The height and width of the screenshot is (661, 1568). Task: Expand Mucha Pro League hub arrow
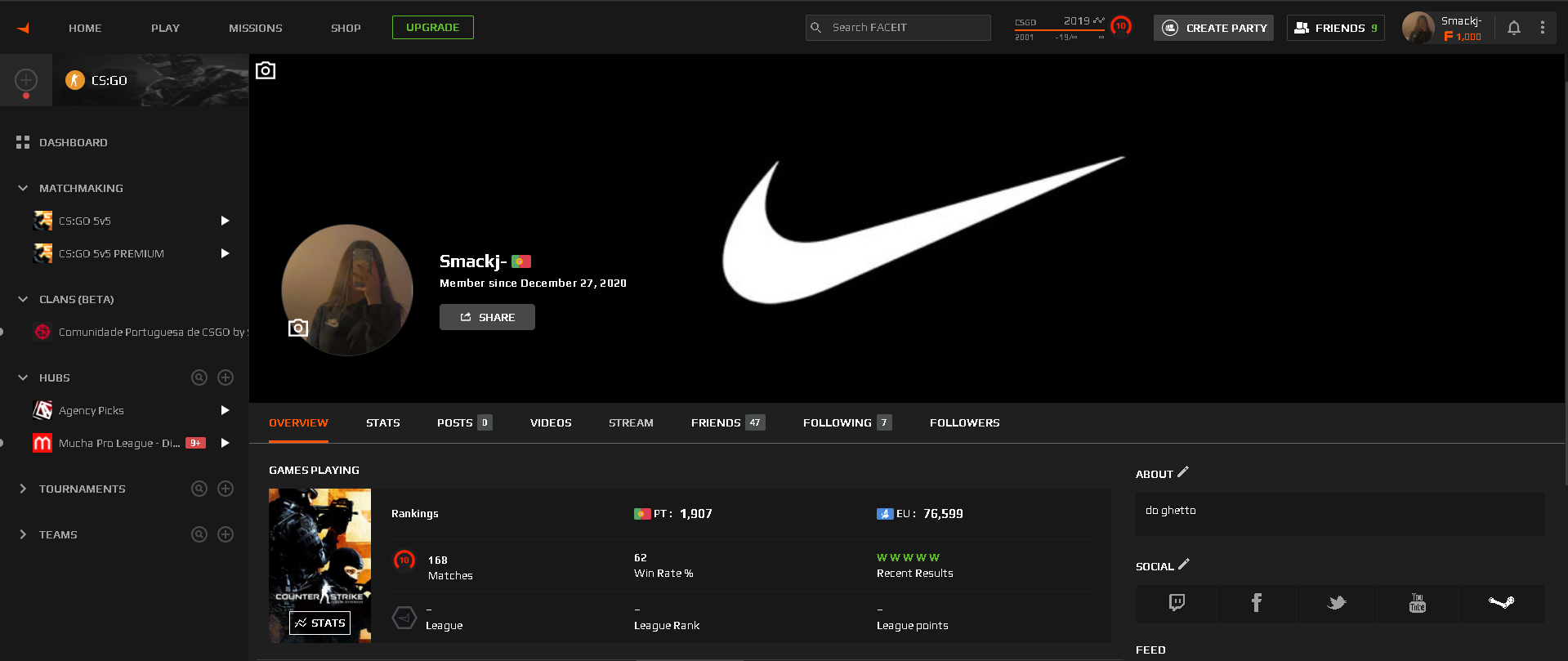[x=225, y=443]
